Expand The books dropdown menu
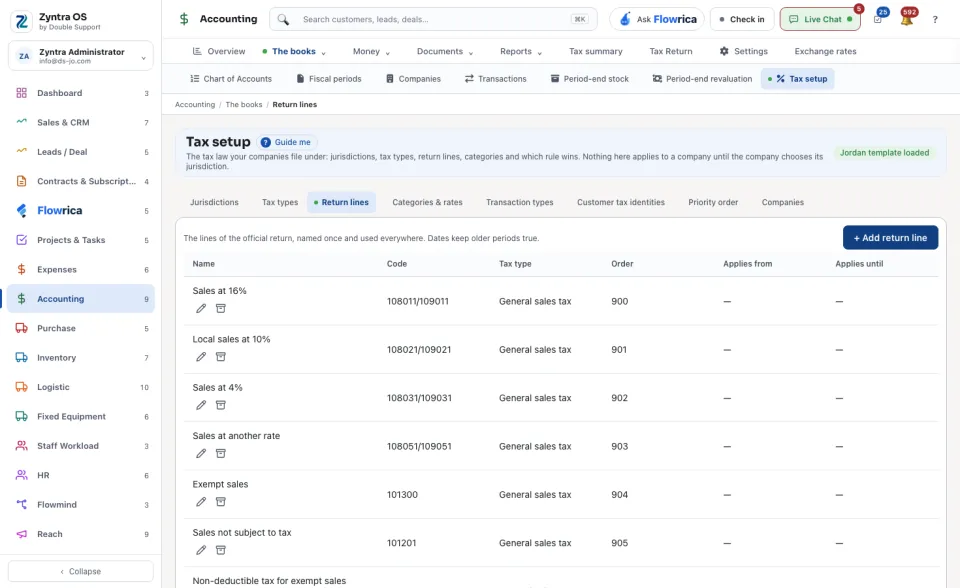The image size is (960, 588). click(x=294, y=51)
